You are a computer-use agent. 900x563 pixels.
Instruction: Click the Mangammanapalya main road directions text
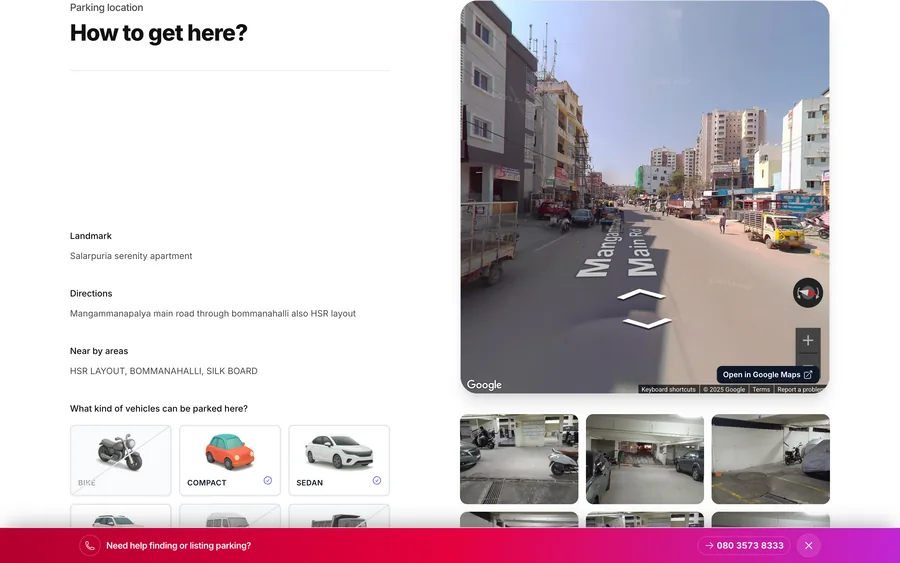(x=213, y=313)
